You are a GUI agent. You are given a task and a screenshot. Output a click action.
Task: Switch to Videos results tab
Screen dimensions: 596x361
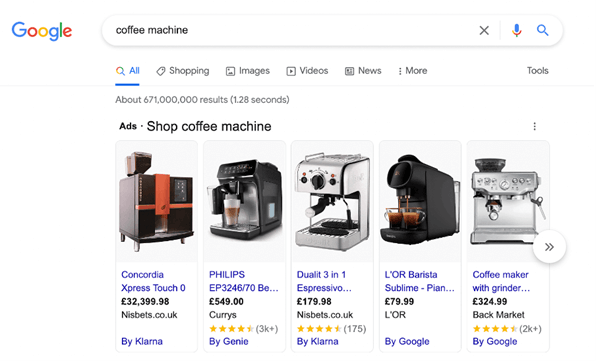(307, 71)
